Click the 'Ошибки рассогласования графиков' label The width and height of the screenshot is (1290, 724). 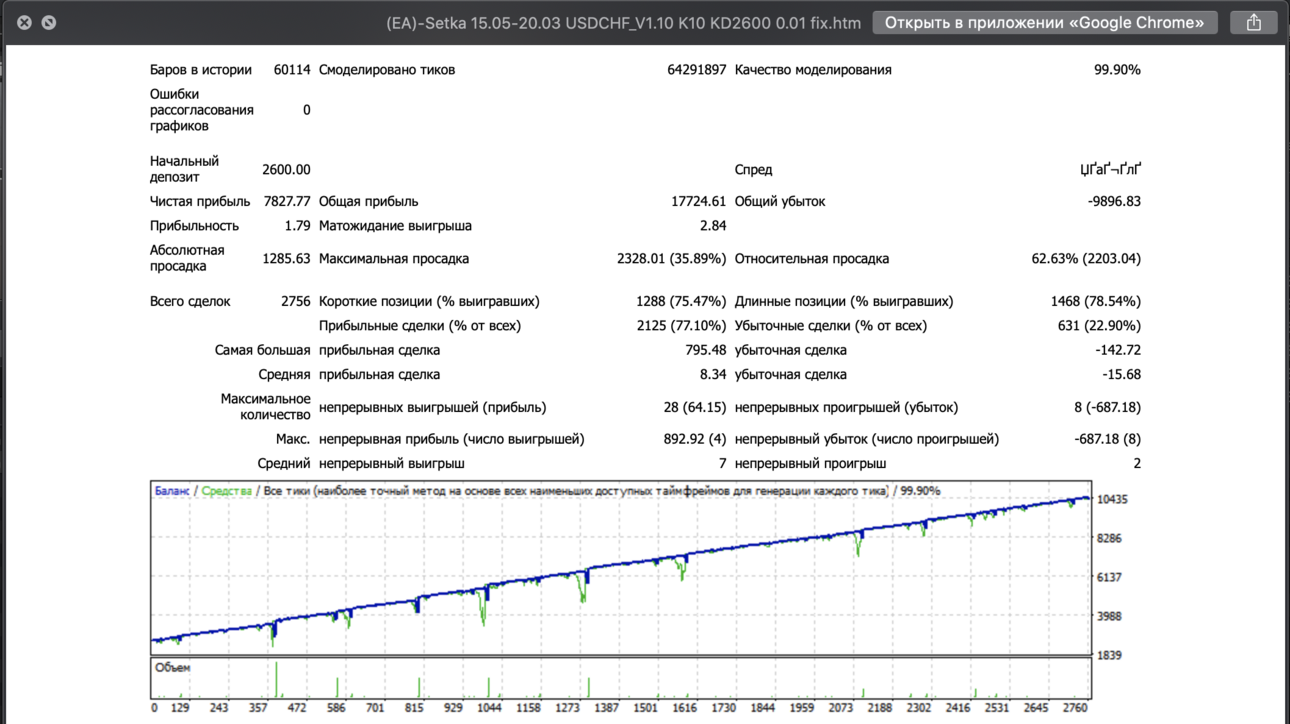[x=202, y=110]
